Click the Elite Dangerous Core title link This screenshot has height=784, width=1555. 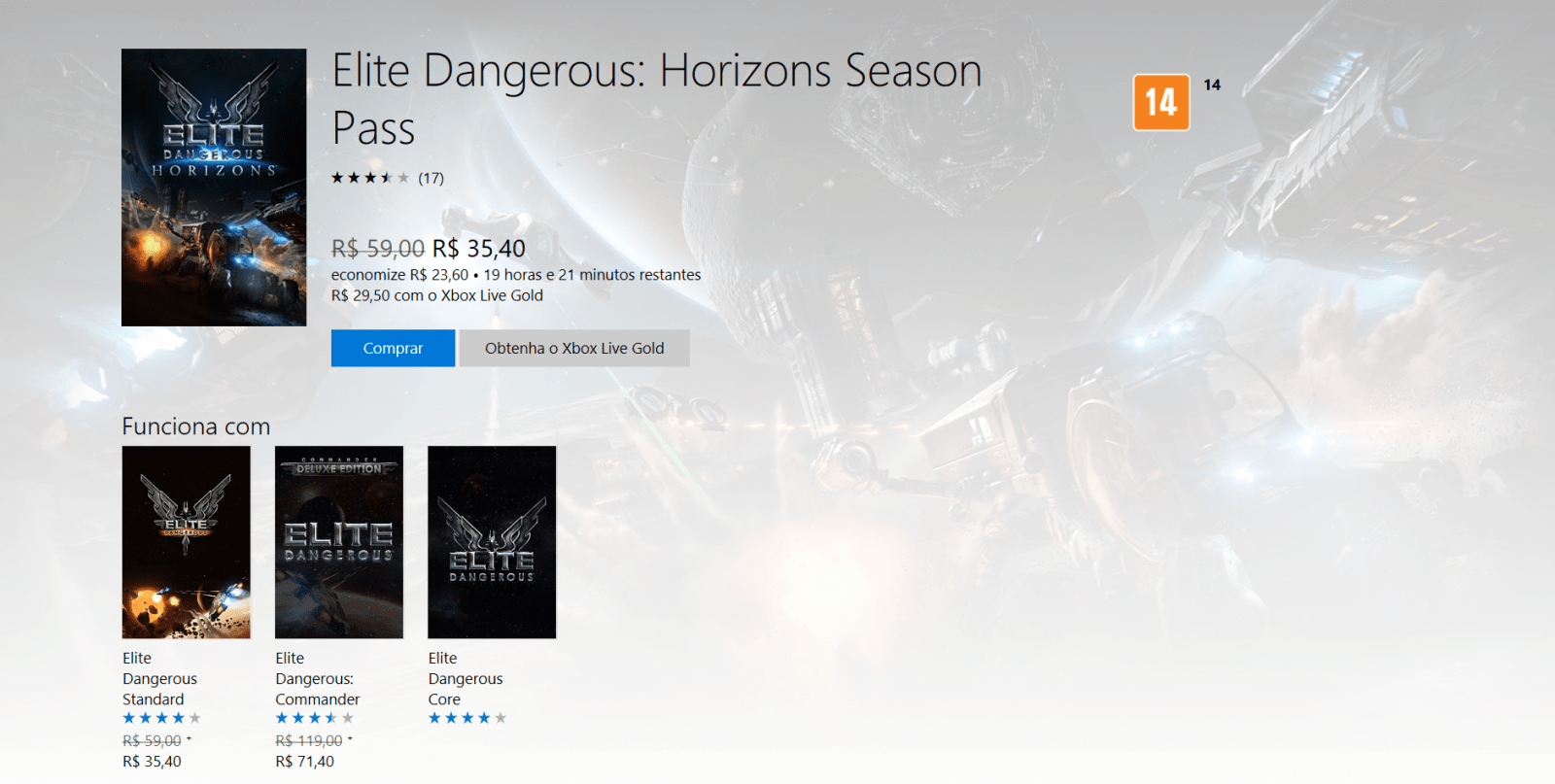click(466, 678)
